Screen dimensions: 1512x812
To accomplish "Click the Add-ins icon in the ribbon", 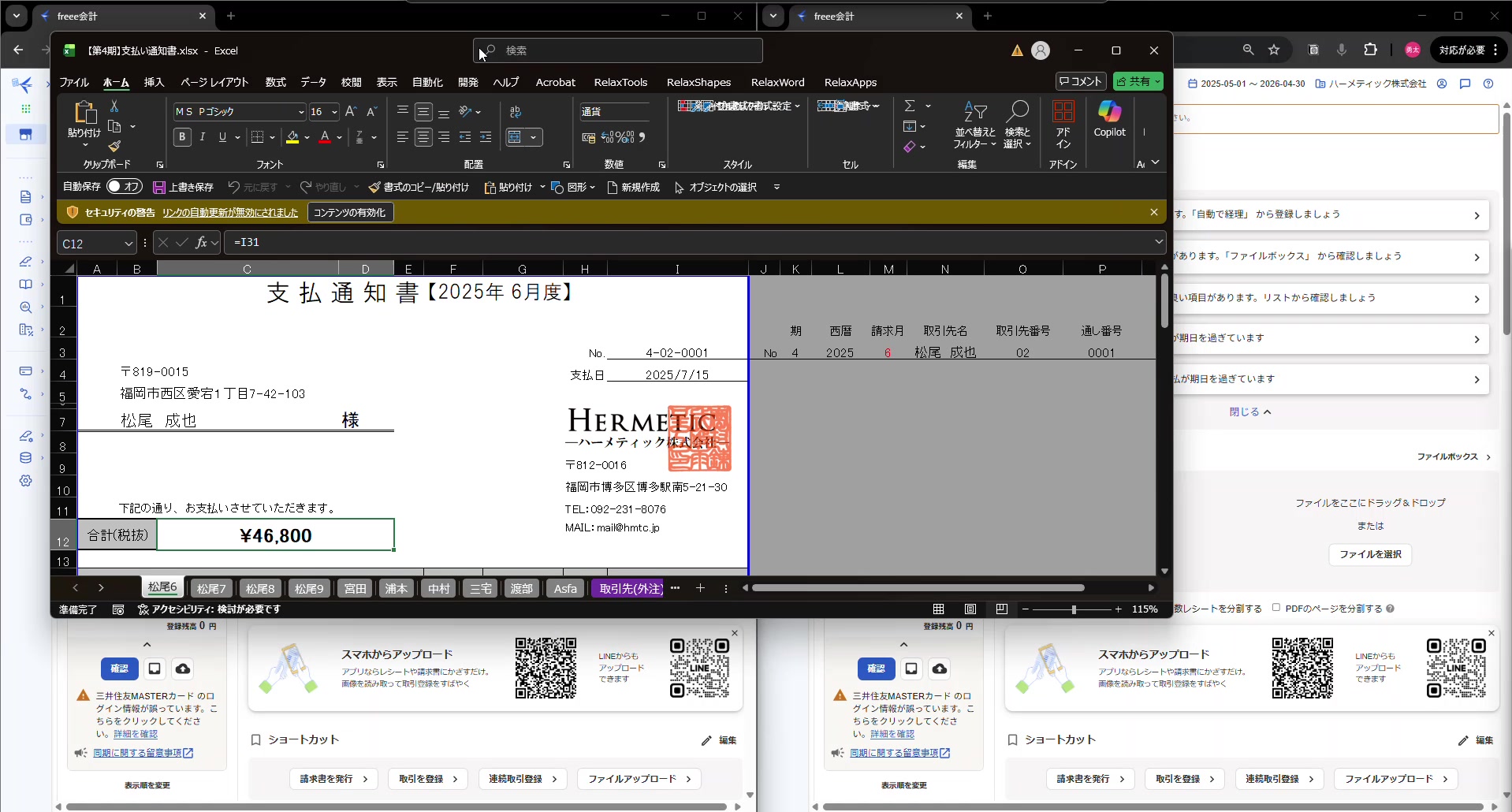I will pyautogui.click(x=1063, y=113).
